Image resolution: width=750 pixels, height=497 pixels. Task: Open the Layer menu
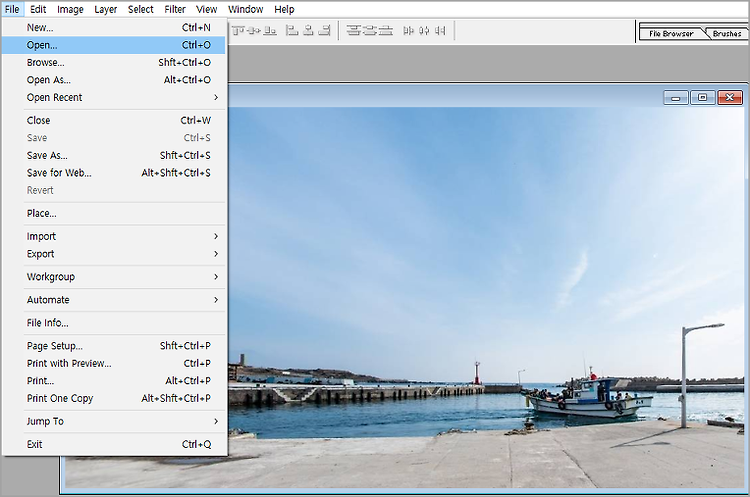106,9
